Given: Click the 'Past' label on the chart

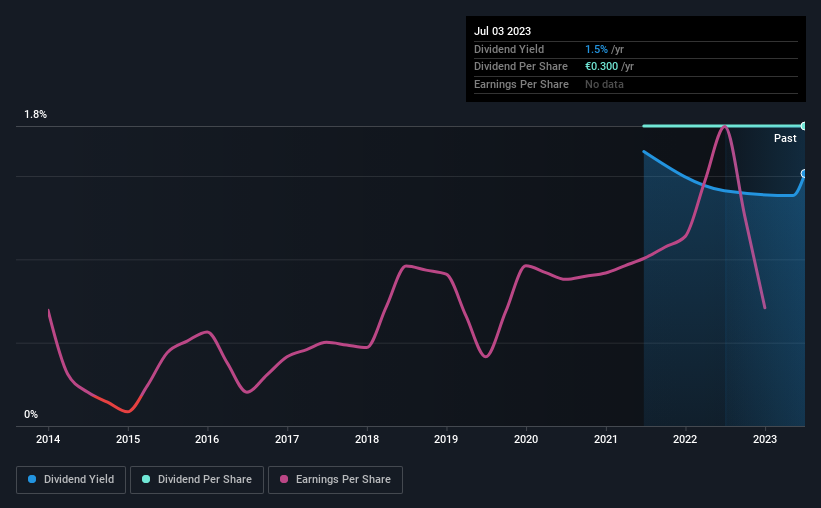Looking at the screenshot, I should [785, 139].
